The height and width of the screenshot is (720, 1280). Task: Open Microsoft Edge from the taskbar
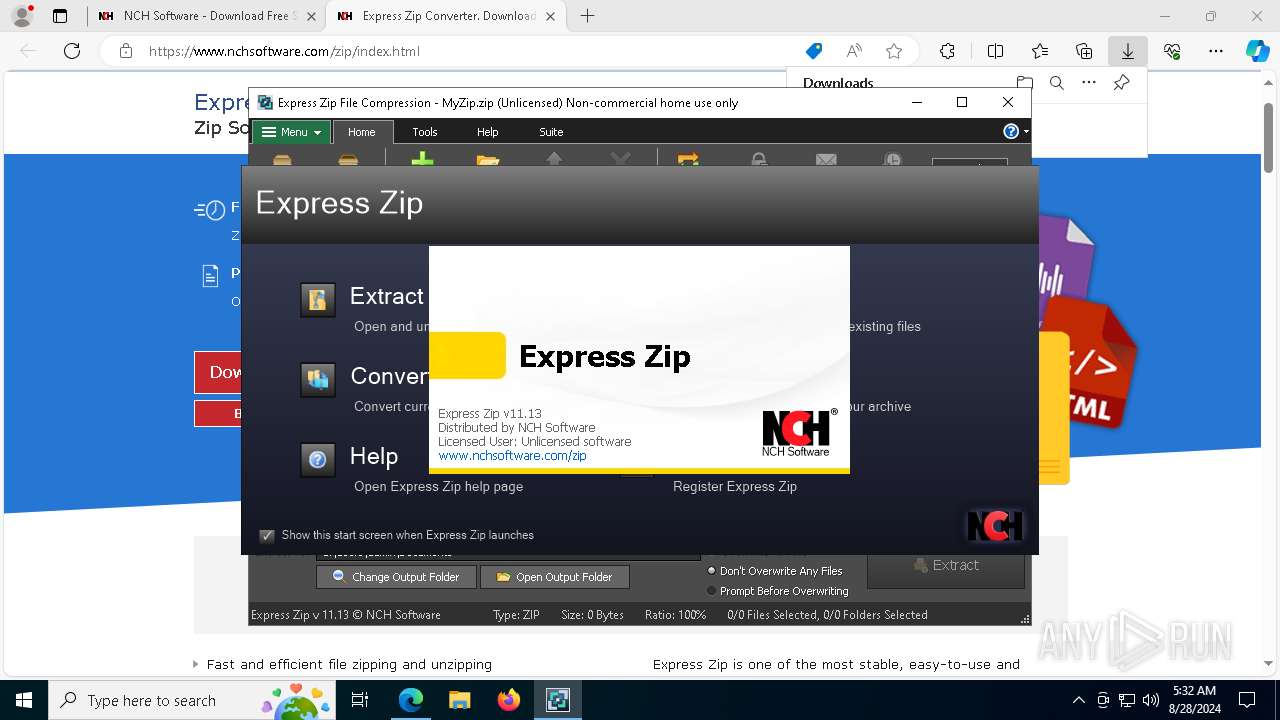click(x=411, y=700)
